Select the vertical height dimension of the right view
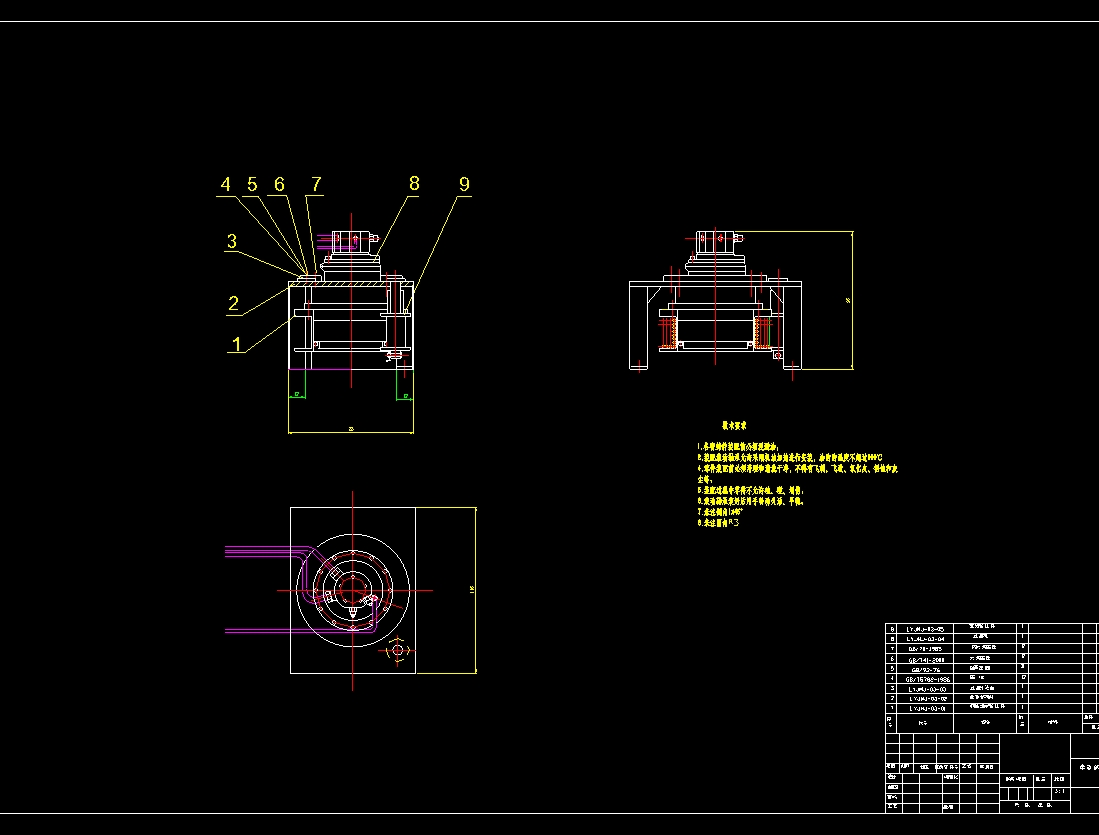Screen dimensions: 1099x835 [x=850, y=300]
